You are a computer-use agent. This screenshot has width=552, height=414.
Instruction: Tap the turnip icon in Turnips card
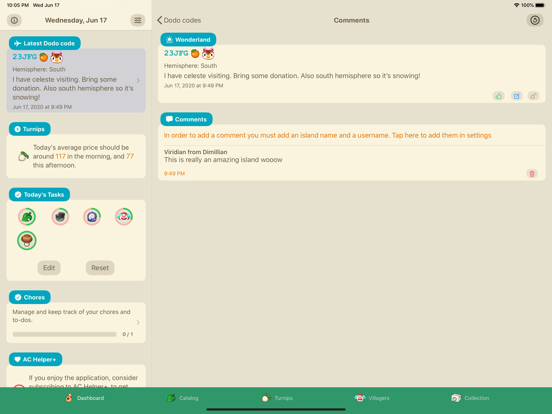[x=23, y=156]
